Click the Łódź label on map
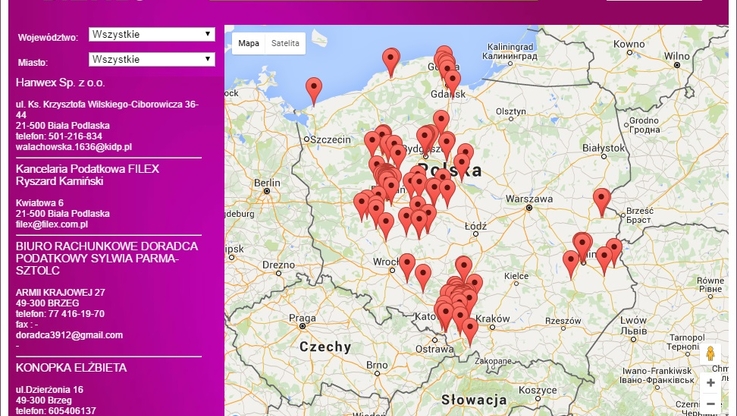The height and width of the screenshot is (416, 737). (476, 226)
